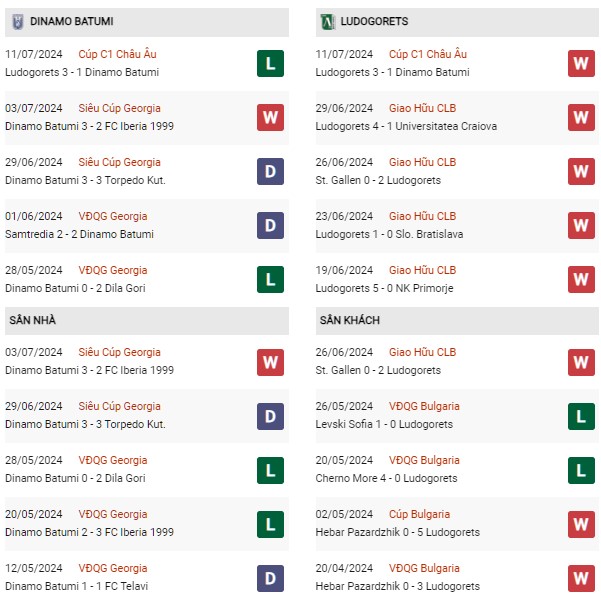This screenshot has height=597, width=601.
Task: Click W badge for Ludogorets 5-0 NK Primorje
Action: coord(581,279)
